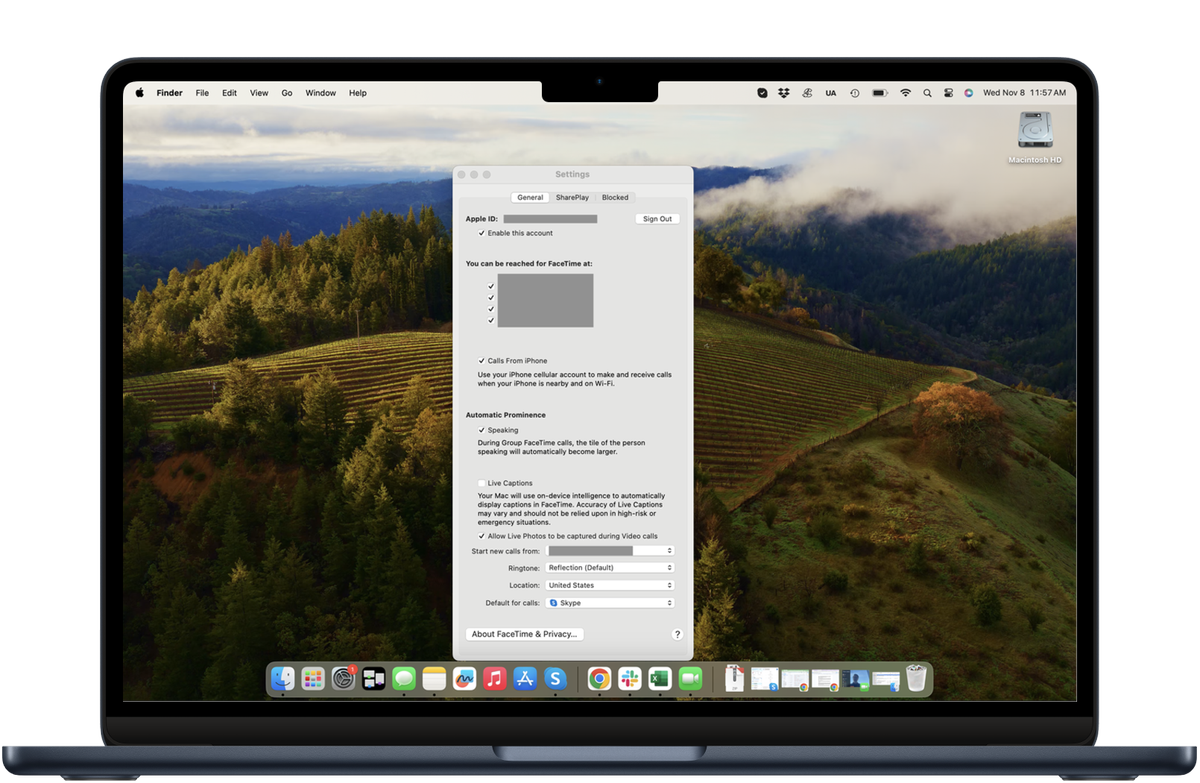Open Spotlight search from the menu bar
The height and width of the screenshot is (783, 1200).
coord(927,92)
